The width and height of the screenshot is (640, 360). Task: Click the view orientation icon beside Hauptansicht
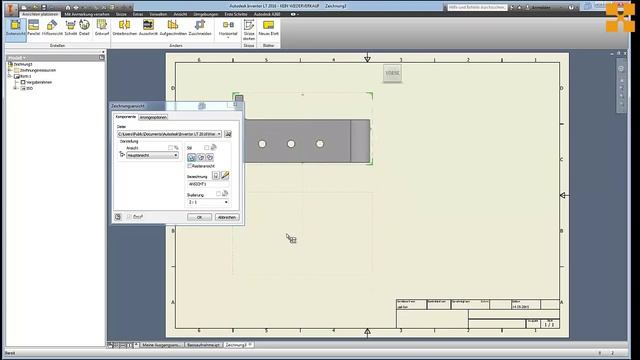tap(122, 155)
